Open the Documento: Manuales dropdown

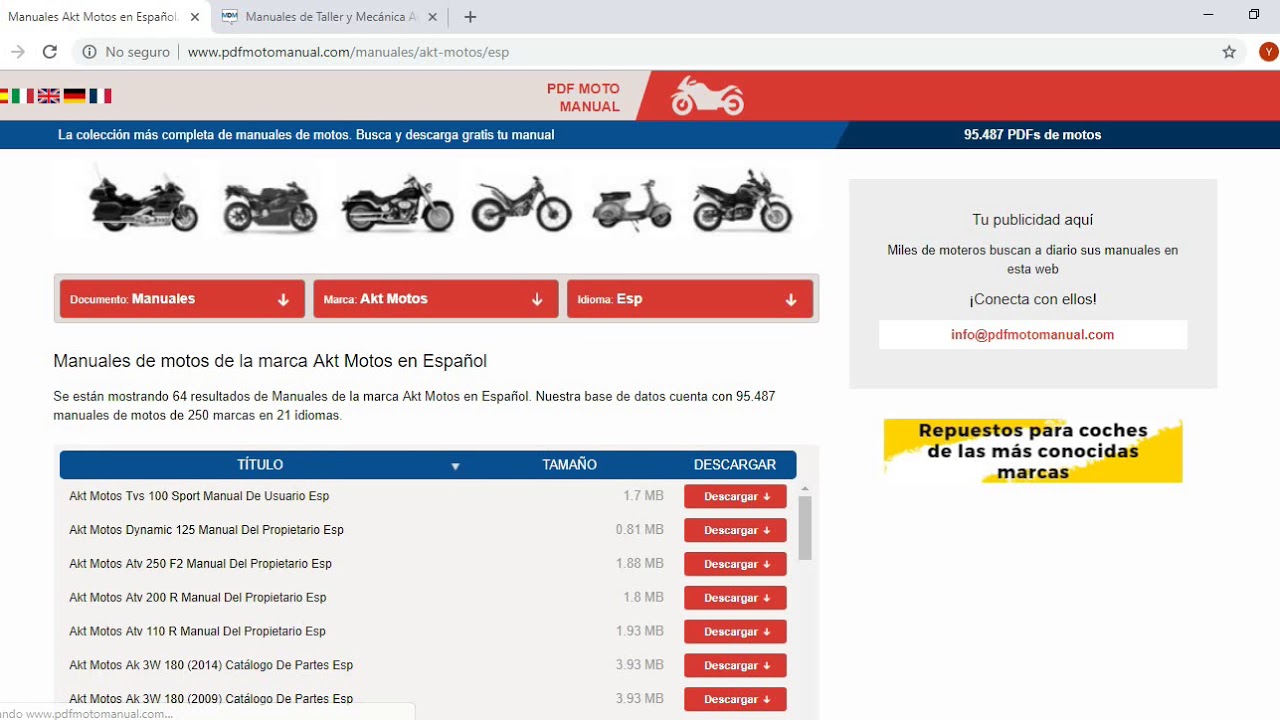pyautogui.click(x=182, y=299)
